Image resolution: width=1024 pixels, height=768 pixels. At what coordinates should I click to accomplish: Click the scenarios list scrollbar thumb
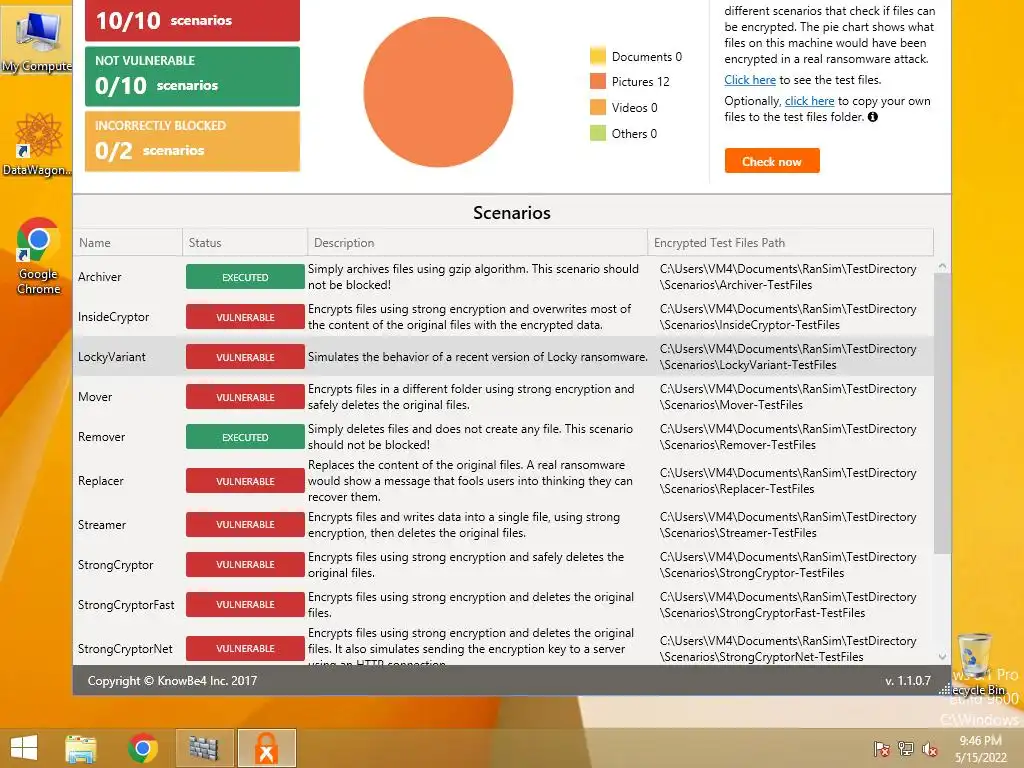pos(942,413)
